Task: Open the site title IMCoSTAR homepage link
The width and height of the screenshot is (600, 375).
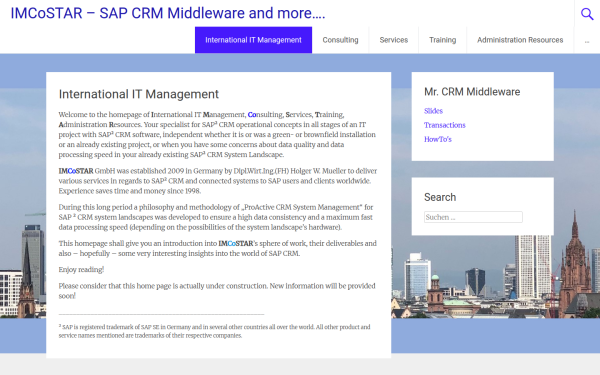Action: pyautogui.click(x=168, y=13)
